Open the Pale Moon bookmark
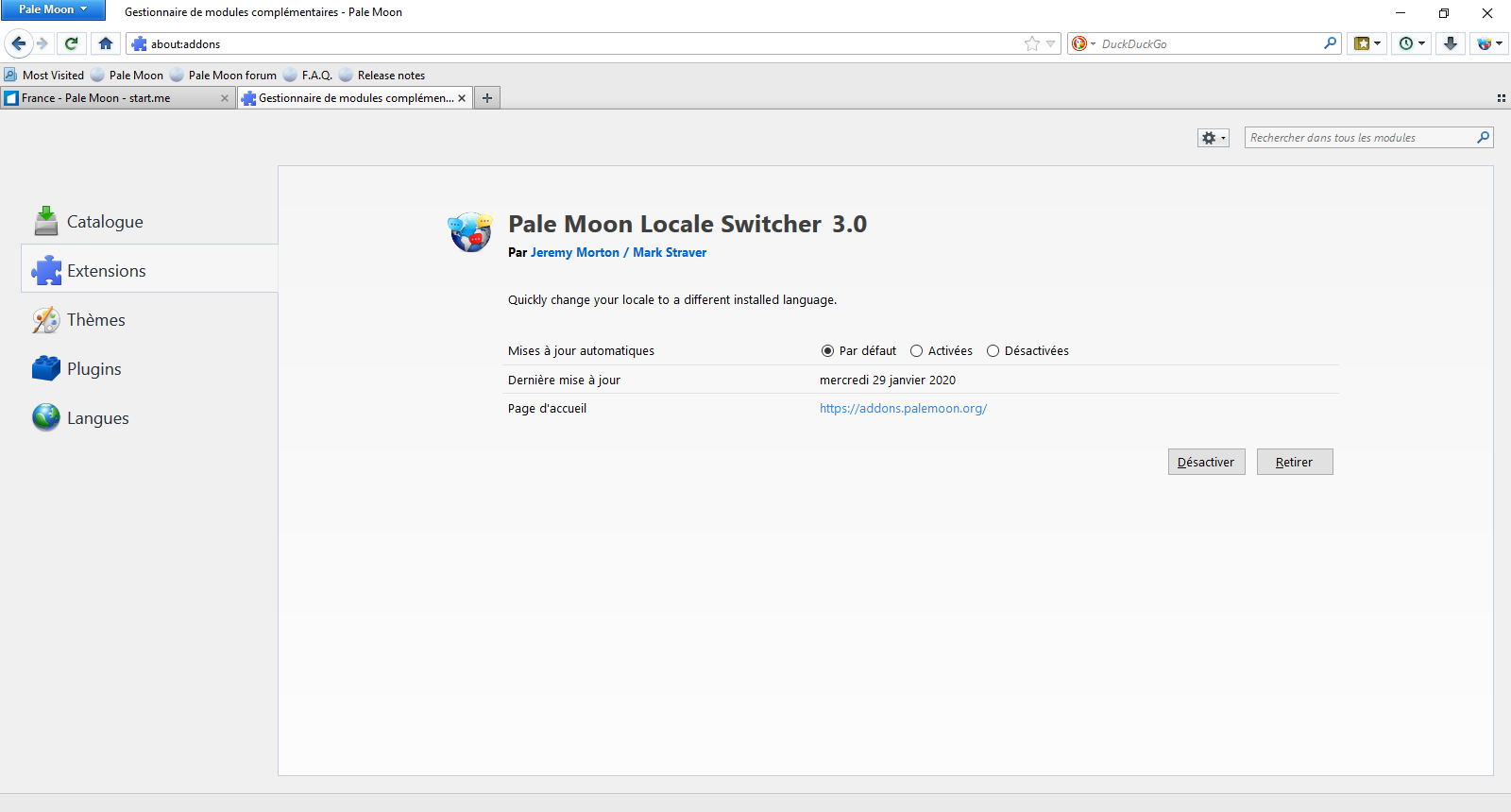1511x812 pixels. click(x=127, y=75)
